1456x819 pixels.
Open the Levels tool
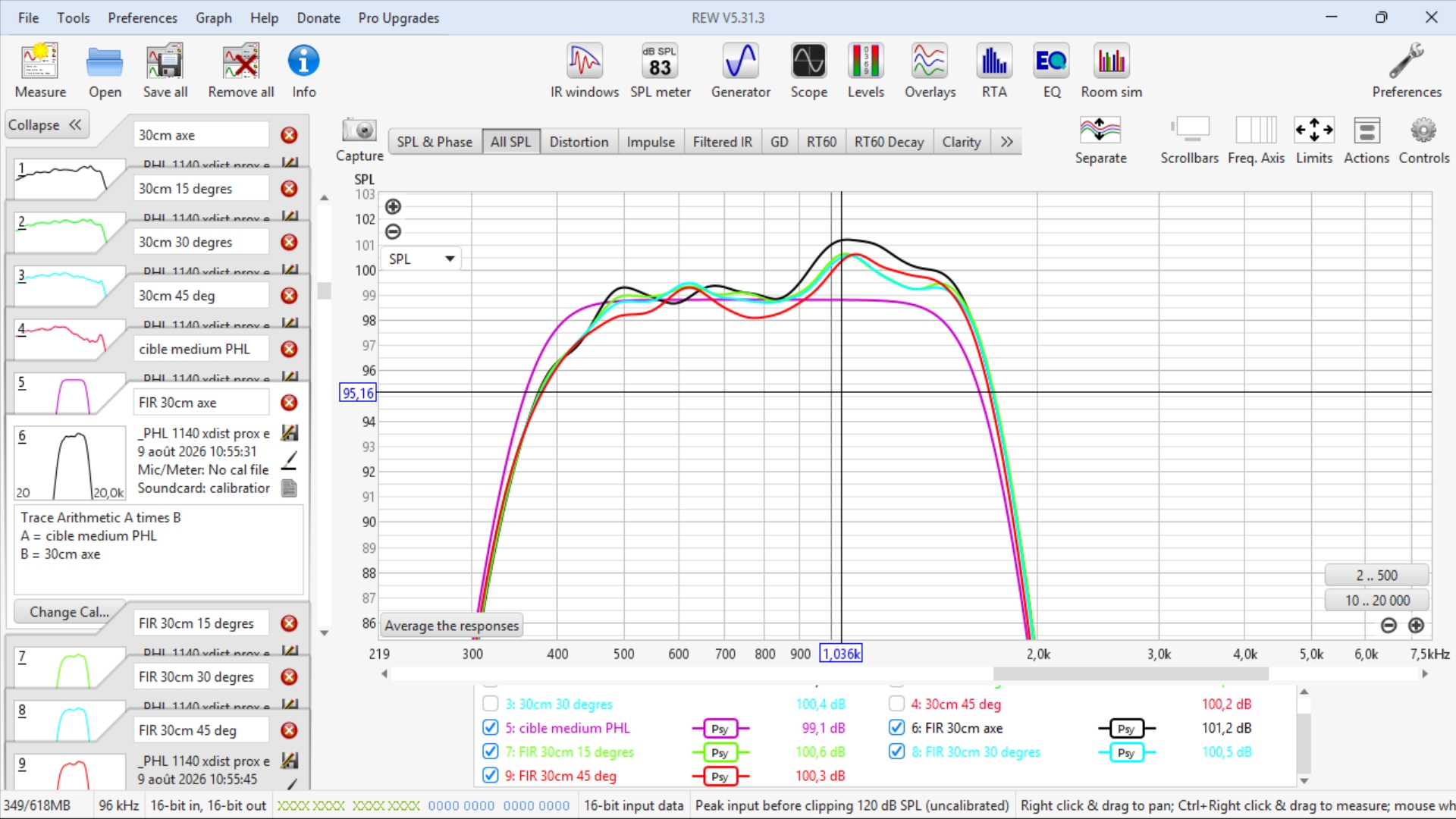(x=866, y=71)
